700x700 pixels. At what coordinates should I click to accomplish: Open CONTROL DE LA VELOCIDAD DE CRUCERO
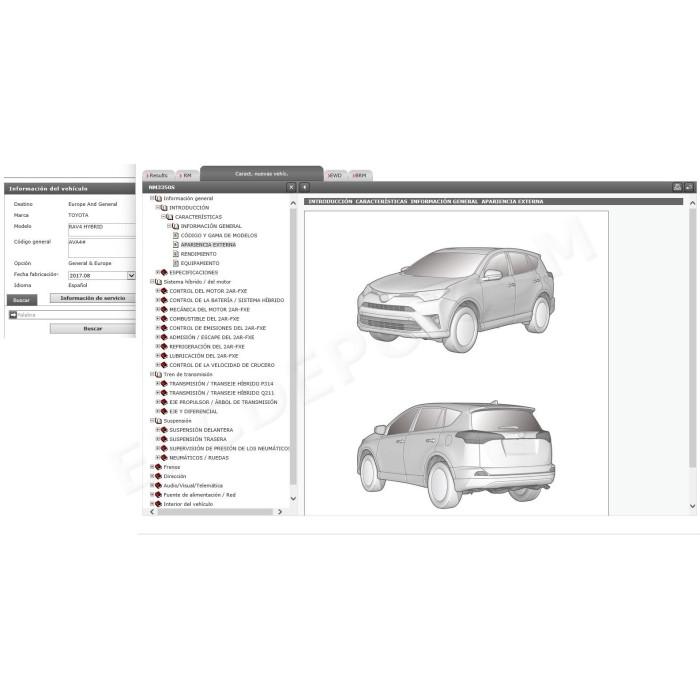click(x=222, y=365)
